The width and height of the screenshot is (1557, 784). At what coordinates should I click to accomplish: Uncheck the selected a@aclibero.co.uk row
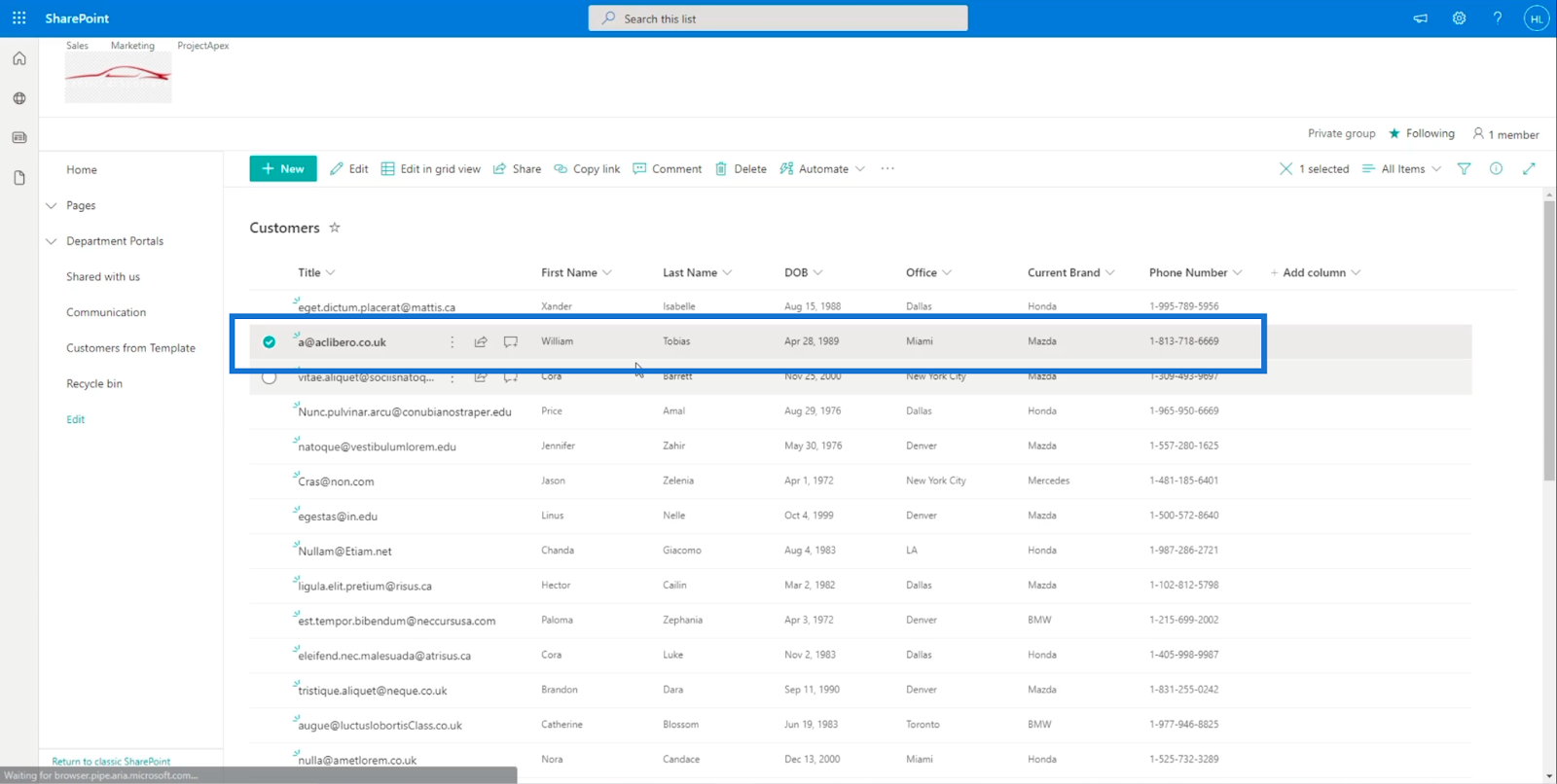click(x=270, y=342)
